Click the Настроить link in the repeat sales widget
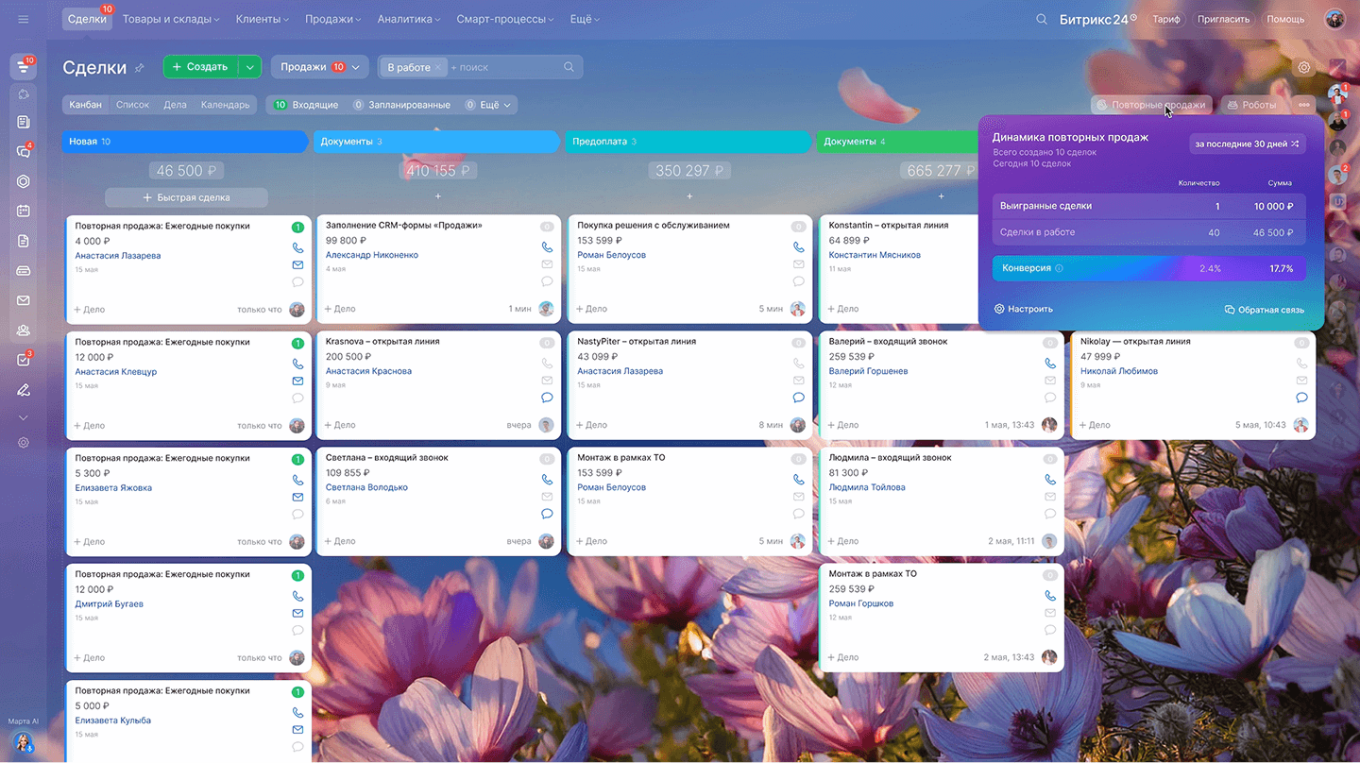Viewport: 1360px width, 763px height. [x=1023, y=310]
